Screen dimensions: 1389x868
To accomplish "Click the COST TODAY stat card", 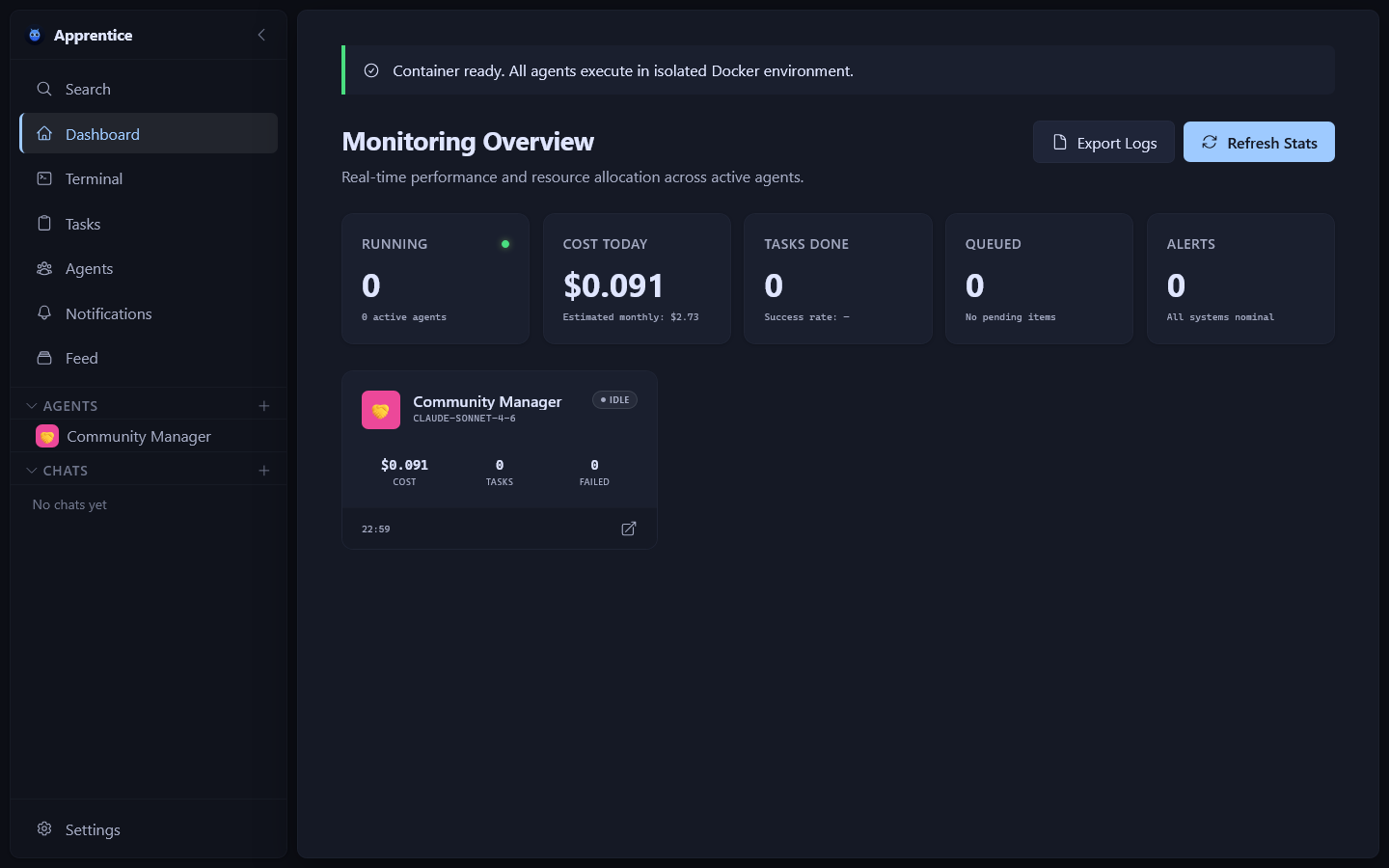I will (637, 279).
